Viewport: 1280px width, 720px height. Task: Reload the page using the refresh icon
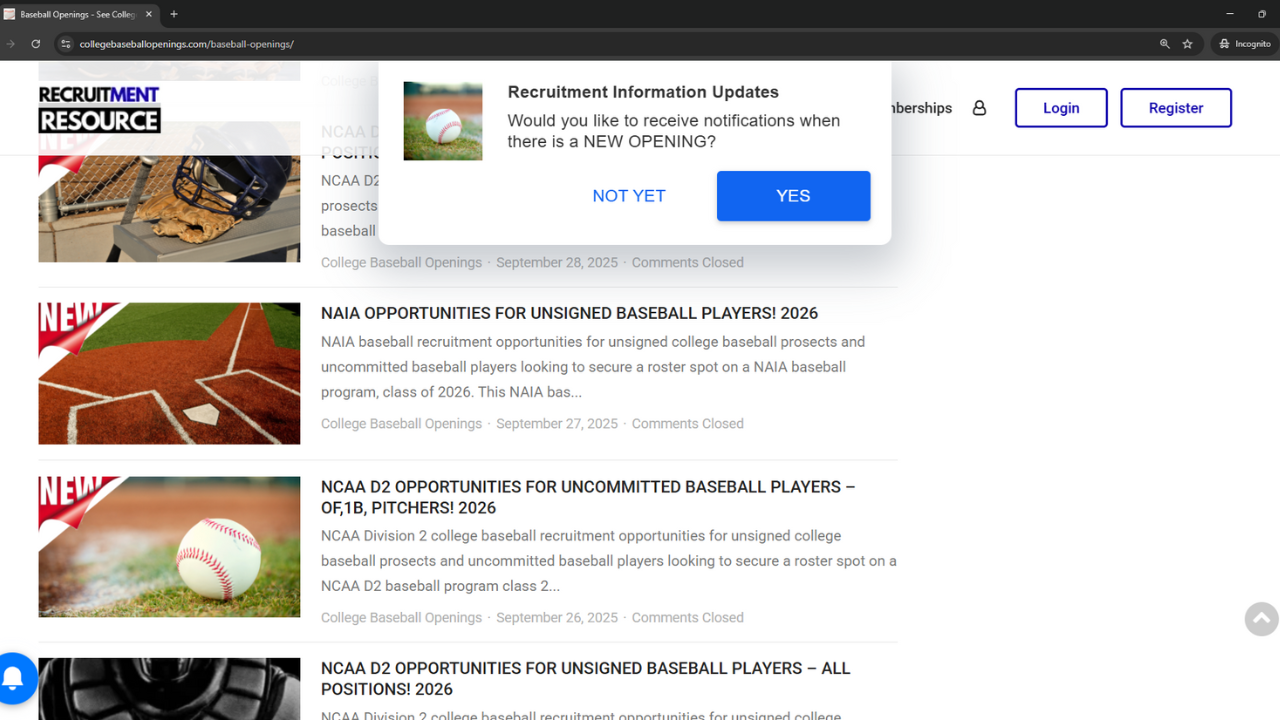pos(35,44)
